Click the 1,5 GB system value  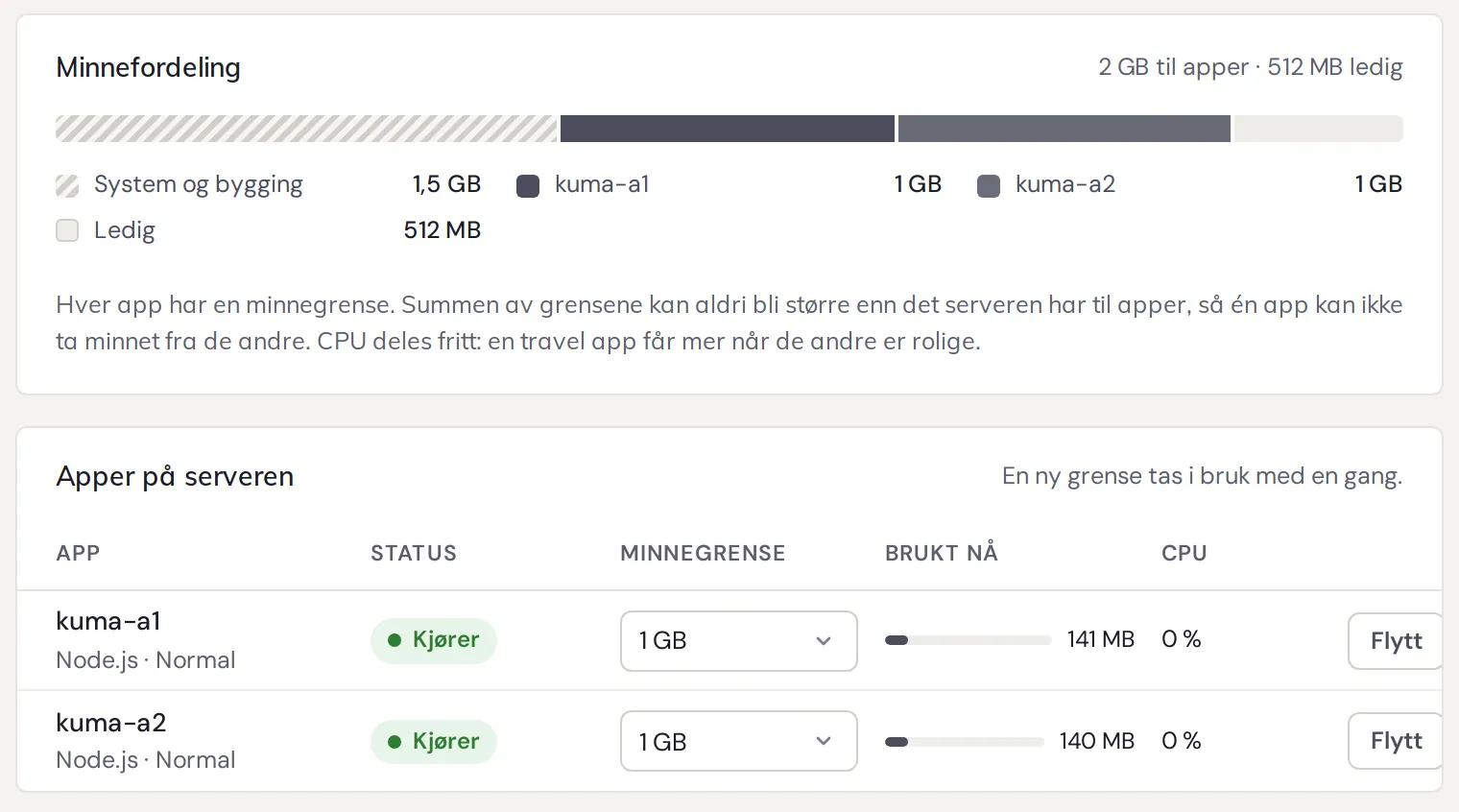tap(446, 184)
